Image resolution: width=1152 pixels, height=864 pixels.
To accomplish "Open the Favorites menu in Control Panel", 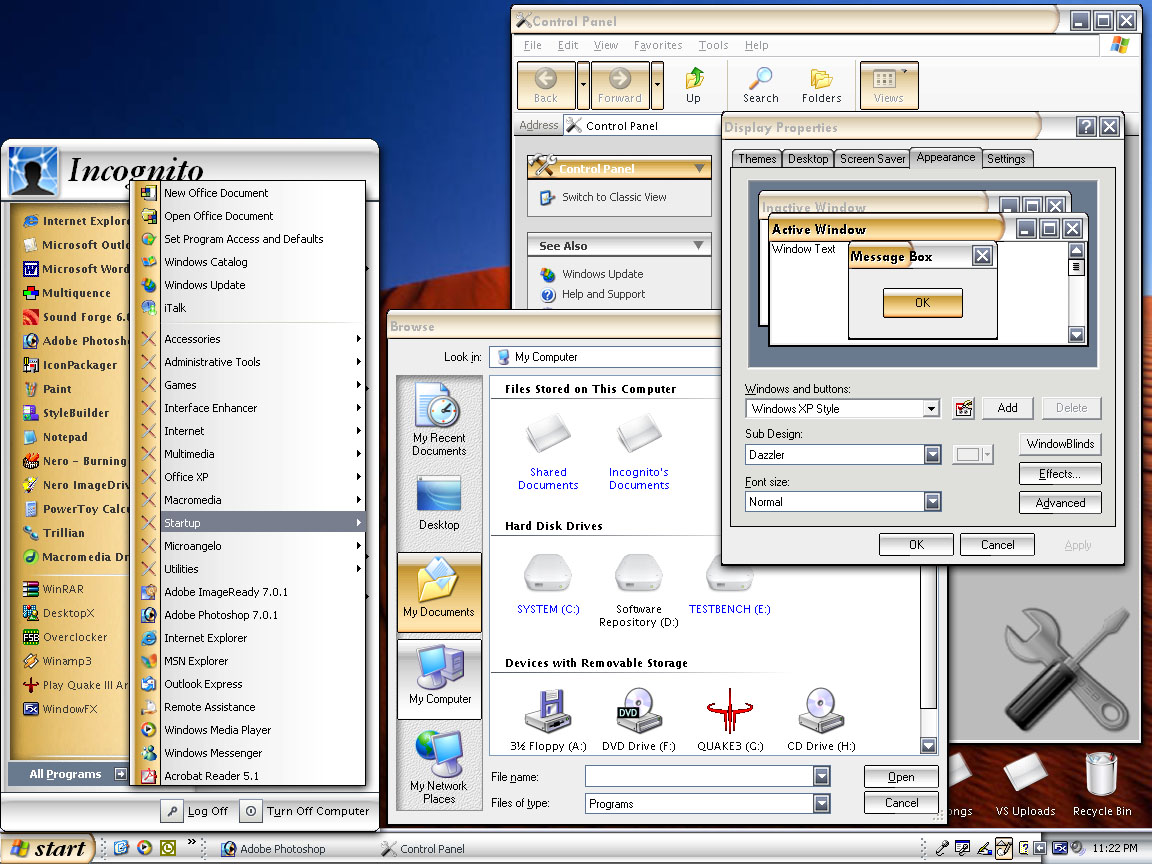I will click(x=658, y=45).
